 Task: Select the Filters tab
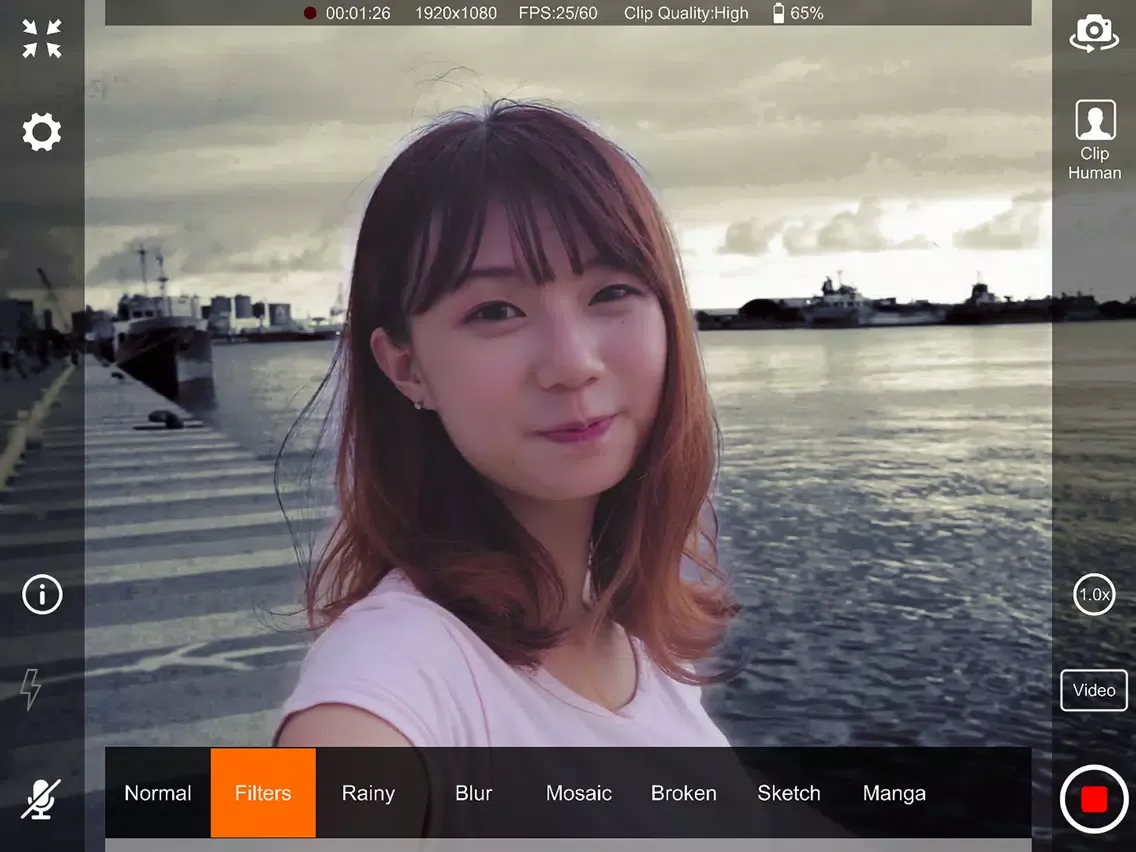[263, 793]
